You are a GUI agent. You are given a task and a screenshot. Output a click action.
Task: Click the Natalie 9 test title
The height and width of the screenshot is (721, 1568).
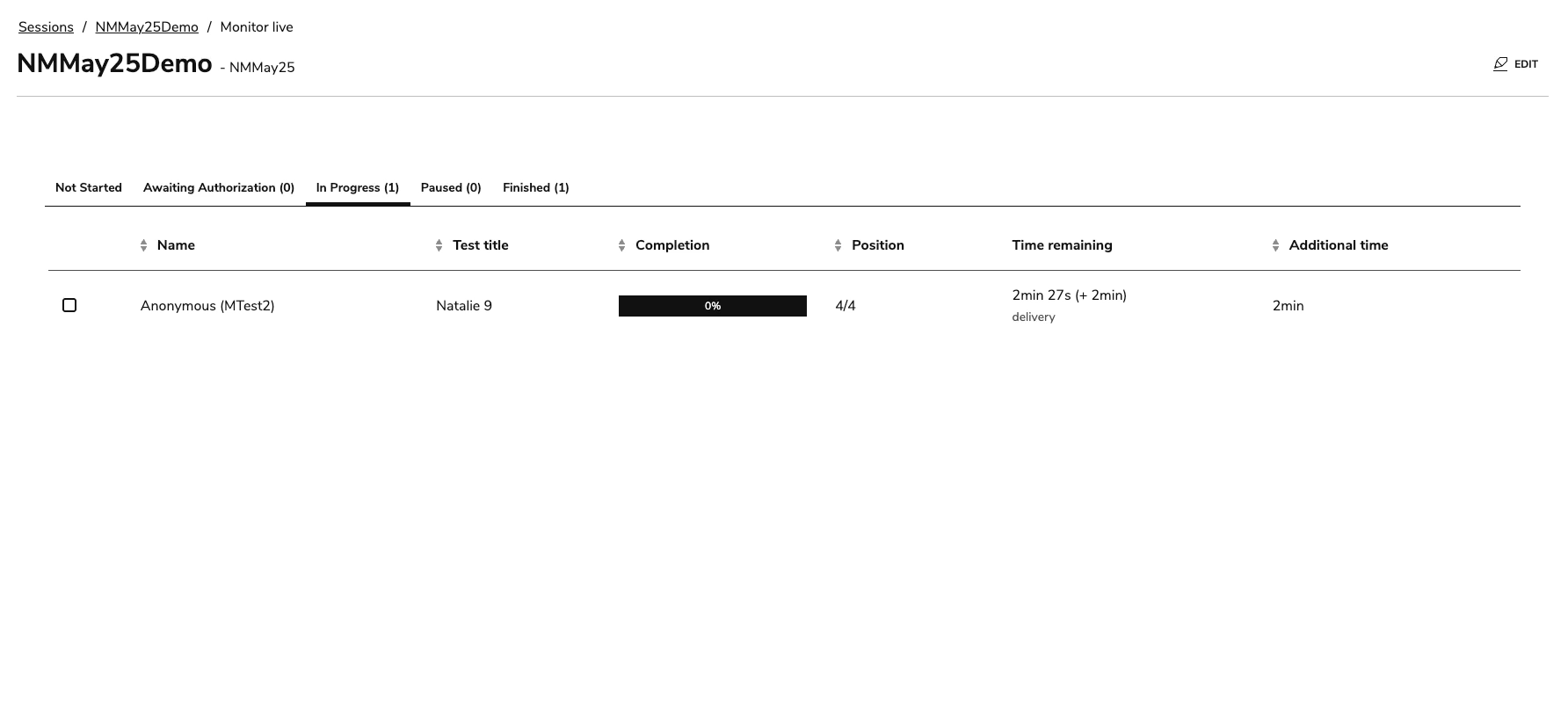[464, 306]
